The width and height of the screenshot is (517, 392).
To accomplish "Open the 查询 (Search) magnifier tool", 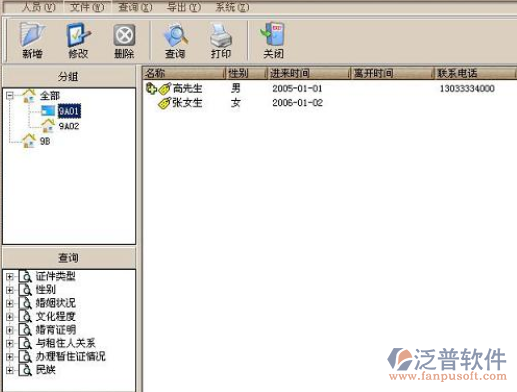I will pyautogui.click(x=176, y=35).
